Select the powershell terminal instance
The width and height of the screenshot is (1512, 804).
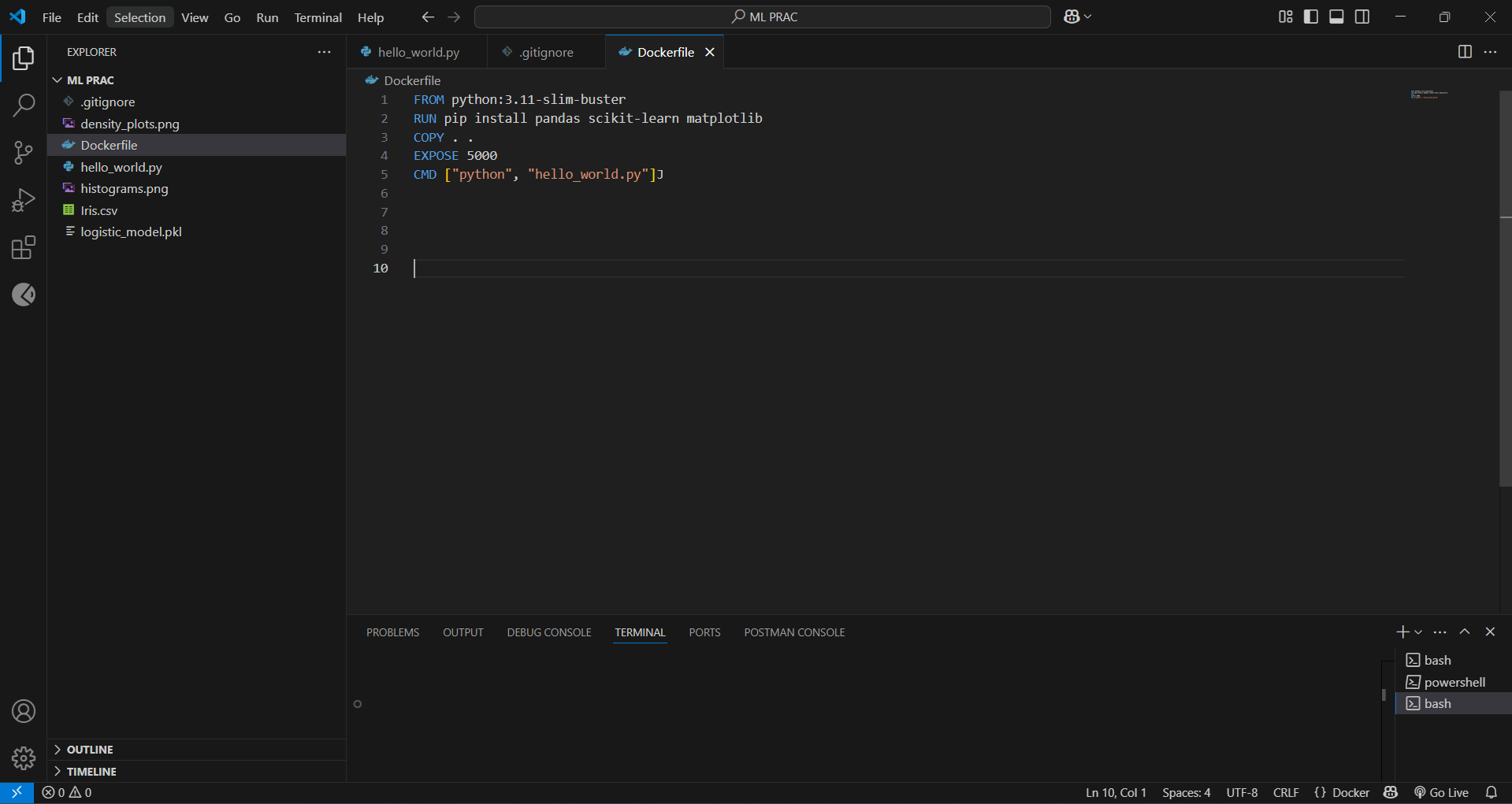click(x=1453, y=682)
